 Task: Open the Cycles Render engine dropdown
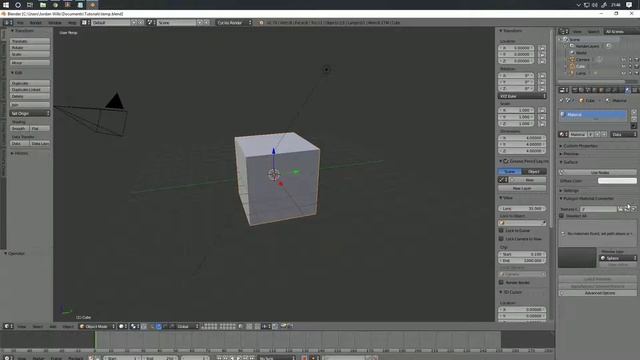click(234, 23)
